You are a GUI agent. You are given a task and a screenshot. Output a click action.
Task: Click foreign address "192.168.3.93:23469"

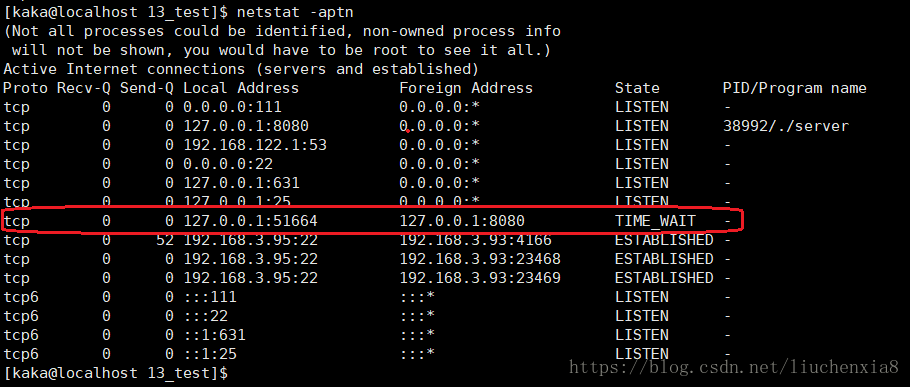480,278
